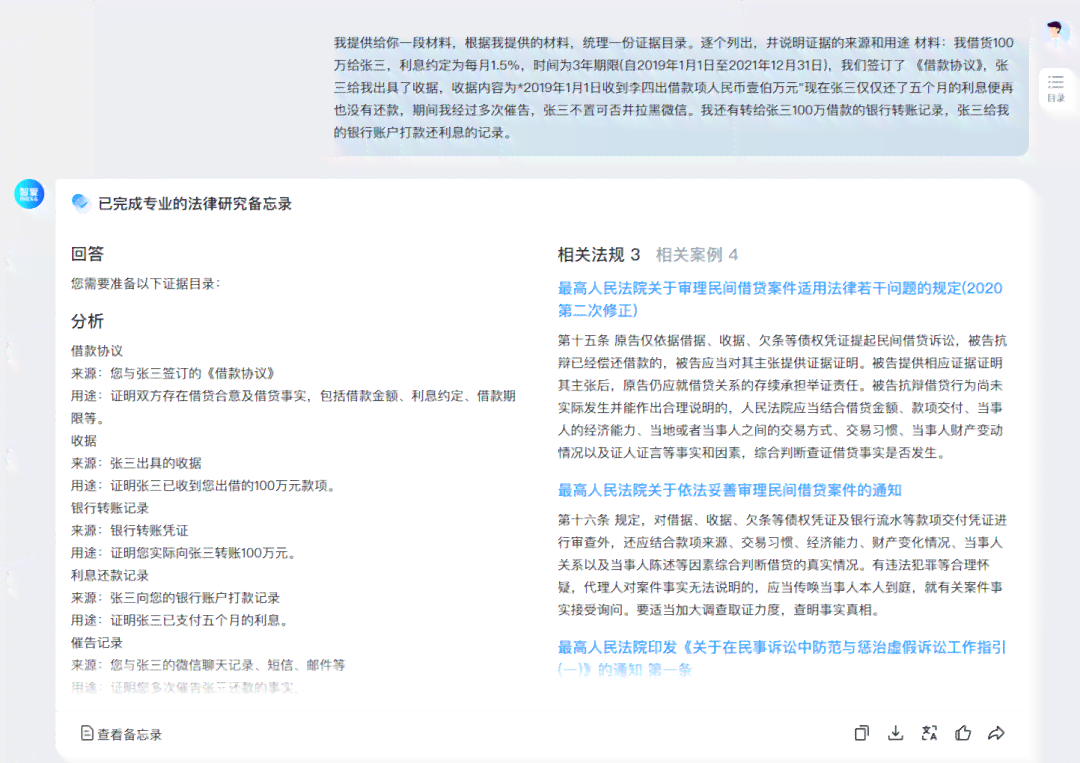Download the answer via the download icon
This screenshot has width=1080, height=763.
[895, 733]
